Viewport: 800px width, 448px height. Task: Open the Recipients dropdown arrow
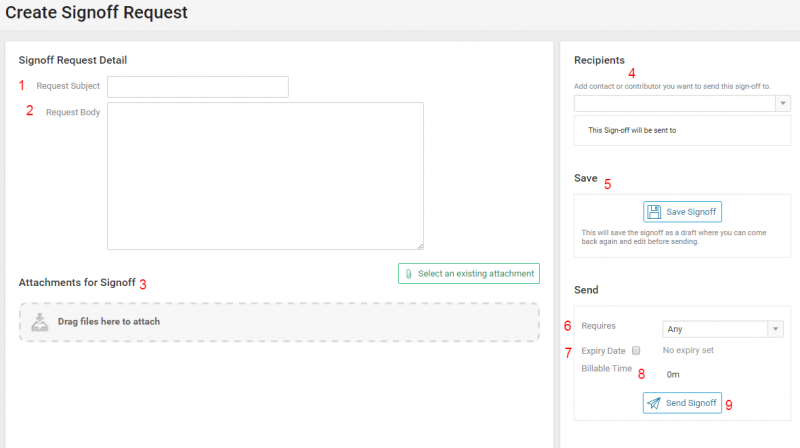(782, 103)
